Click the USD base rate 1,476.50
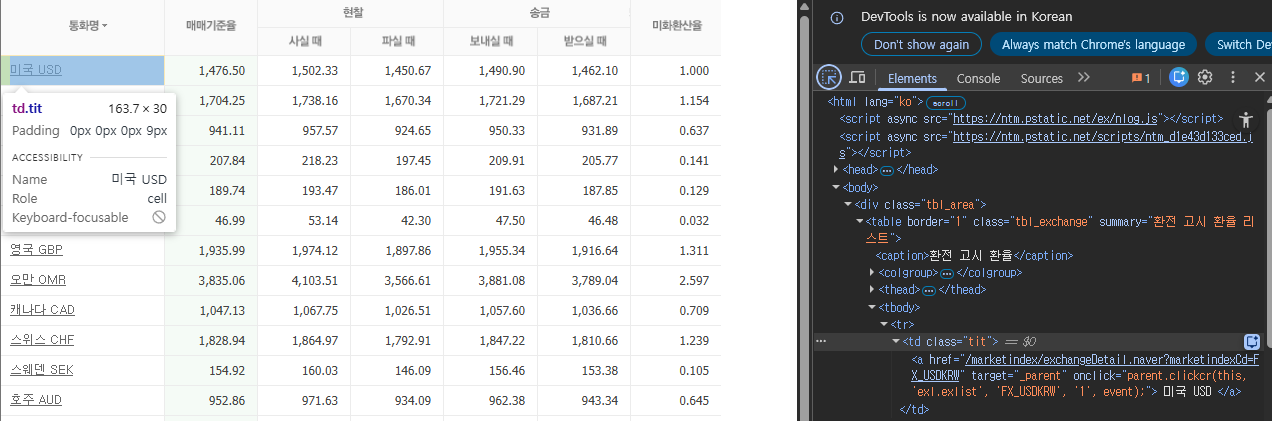 point(222,71)
